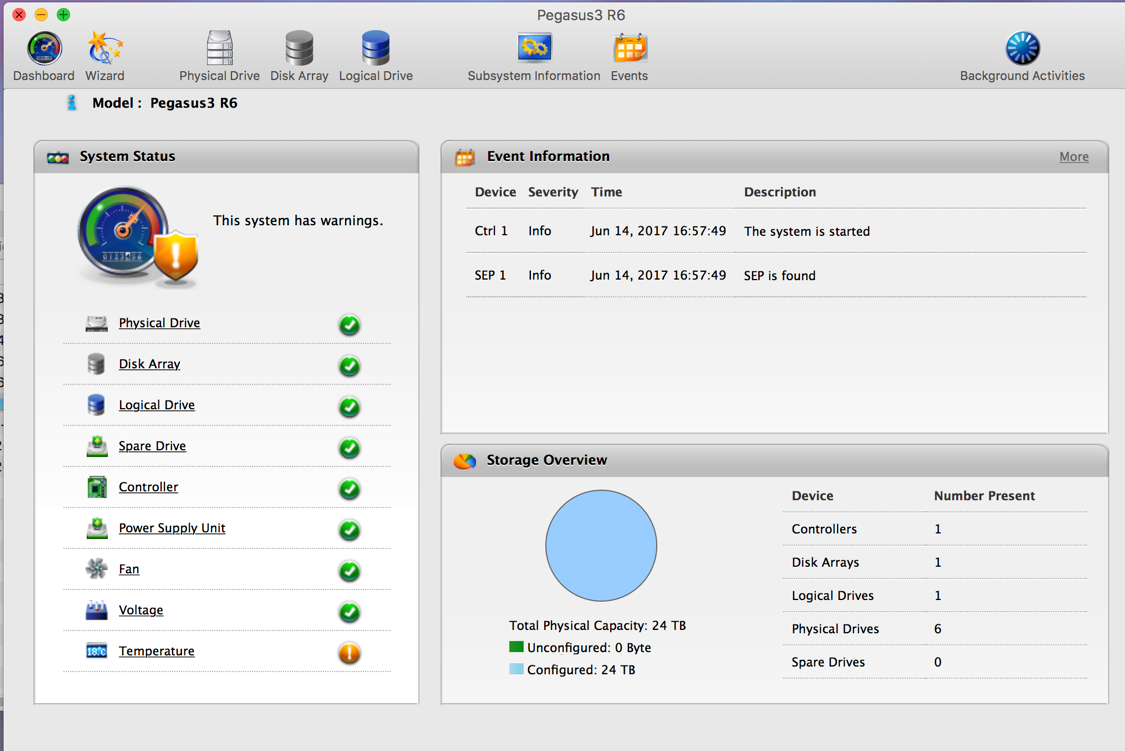
Task: Click the Controllers row in Storage Overview
Action: click(x=935, y=529)
